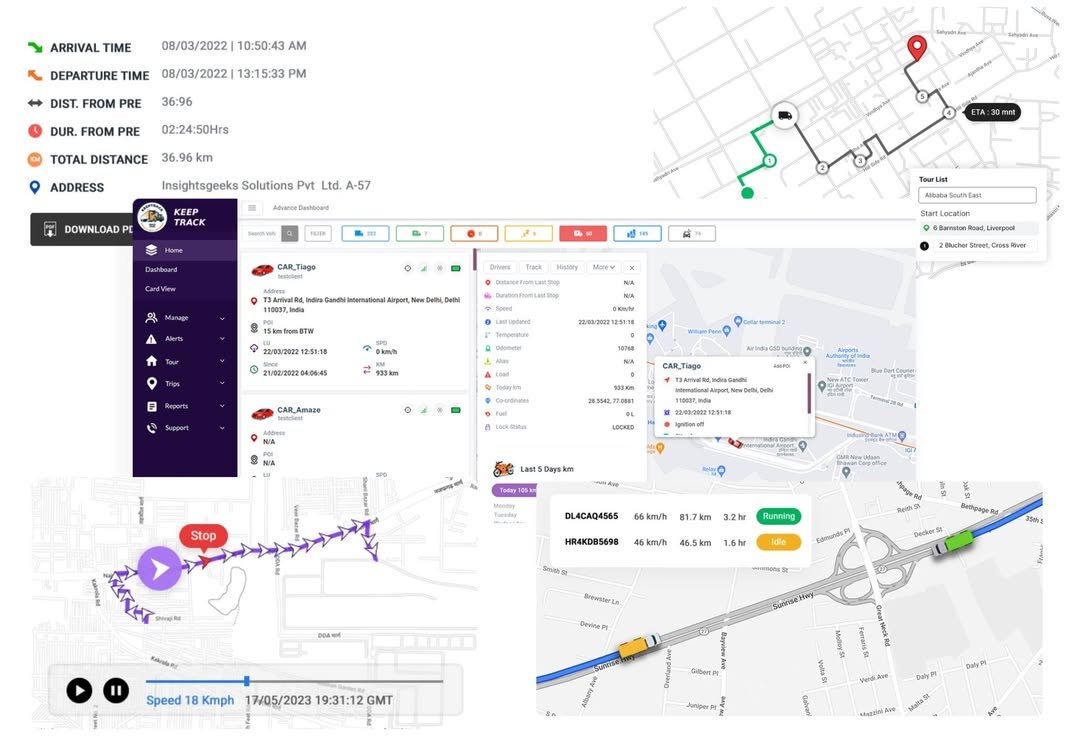Open the hamburger menu beside Advance Dashboard
1080x740 pixels.
tap(251, 208)
